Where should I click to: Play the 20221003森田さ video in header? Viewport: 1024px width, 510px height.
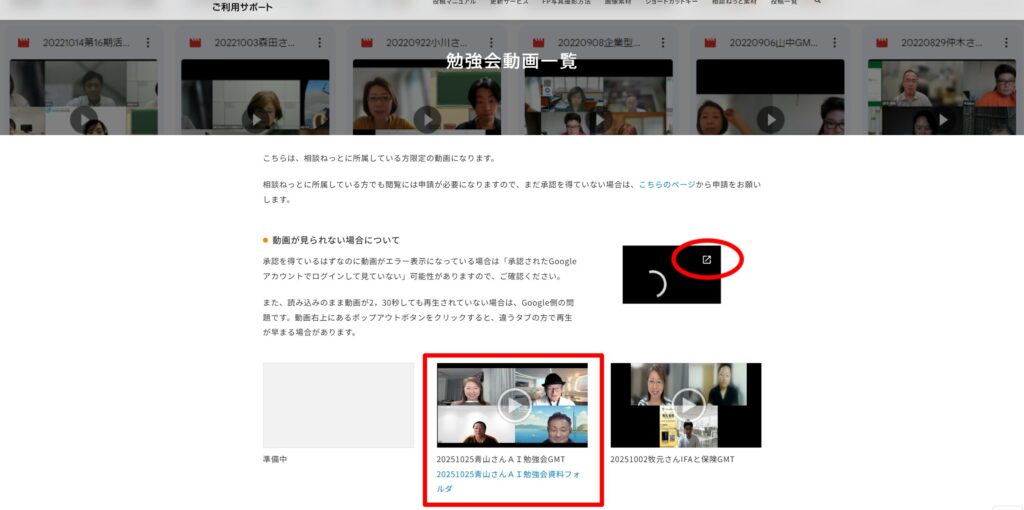[x=255, y=119]
